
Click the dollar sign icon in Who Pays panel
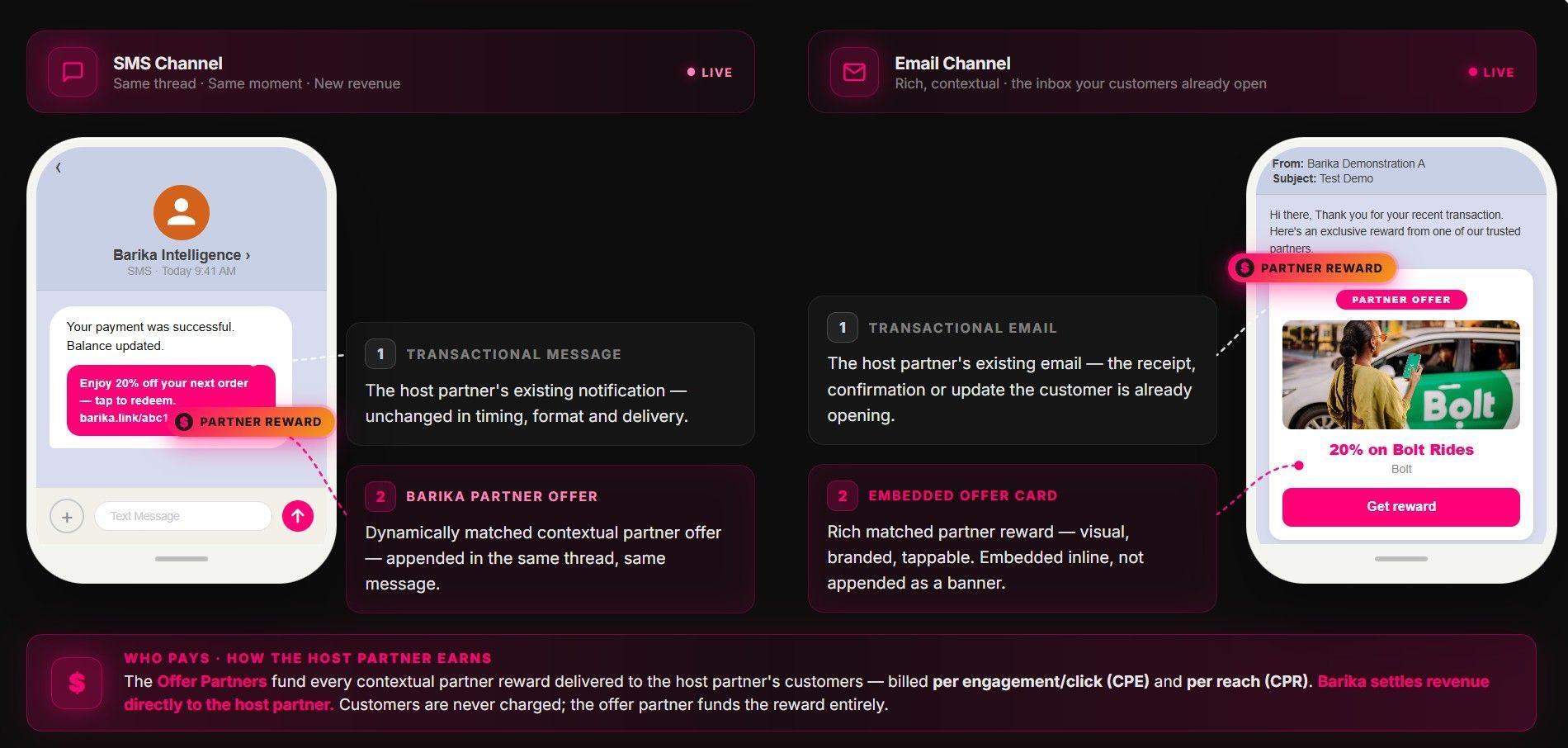click(x=77, y=683)
